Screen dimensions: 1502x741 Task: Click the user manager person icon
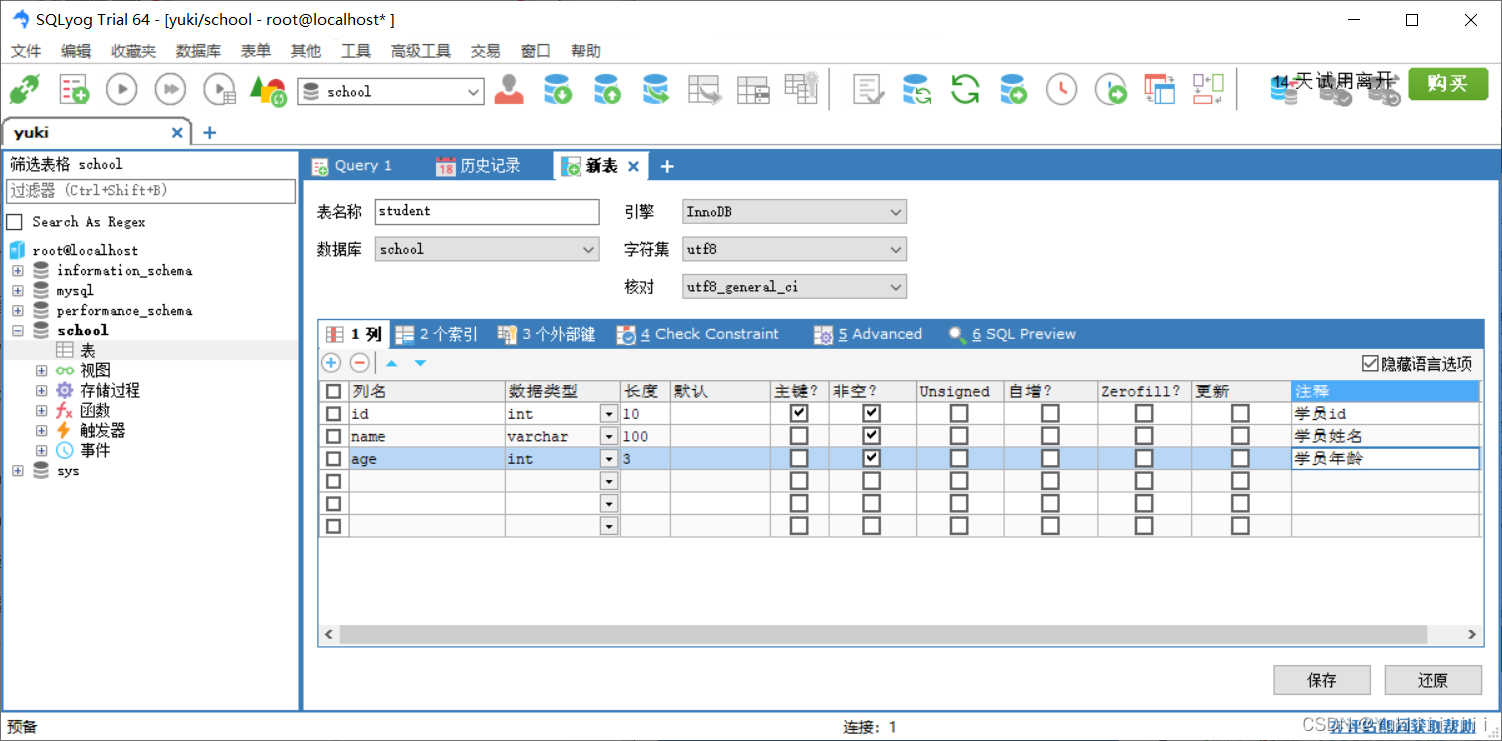point(510,90)
